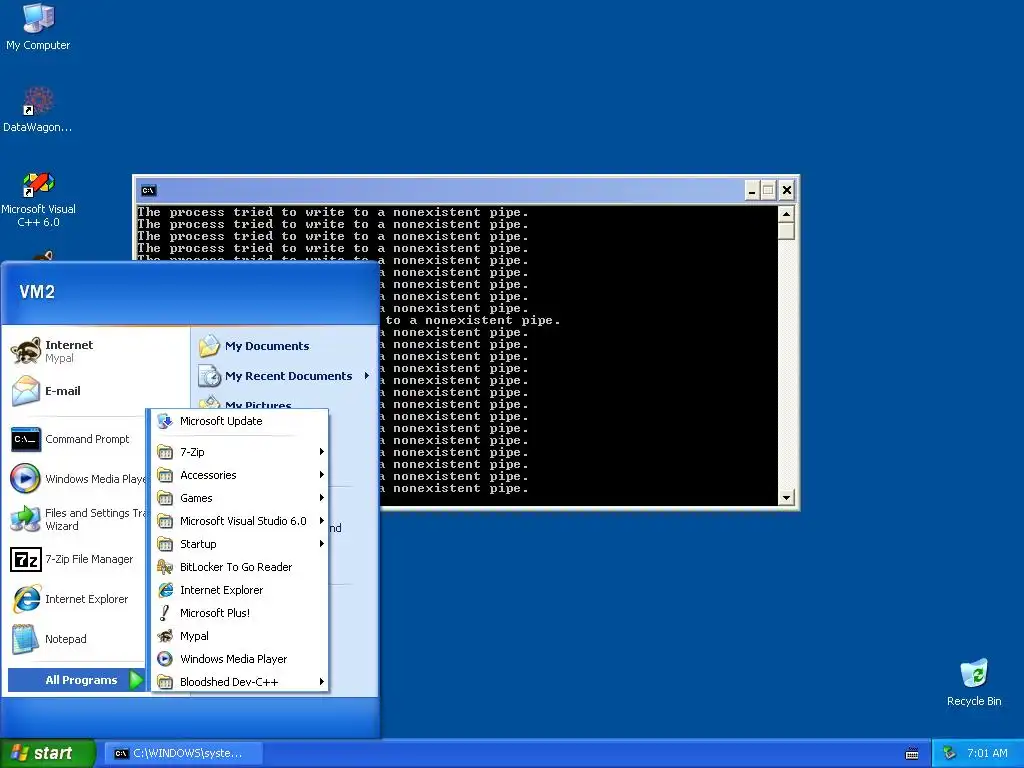Click the network tray icon near the clock
The image size is (1024, 768).
[x=949, y=753]
